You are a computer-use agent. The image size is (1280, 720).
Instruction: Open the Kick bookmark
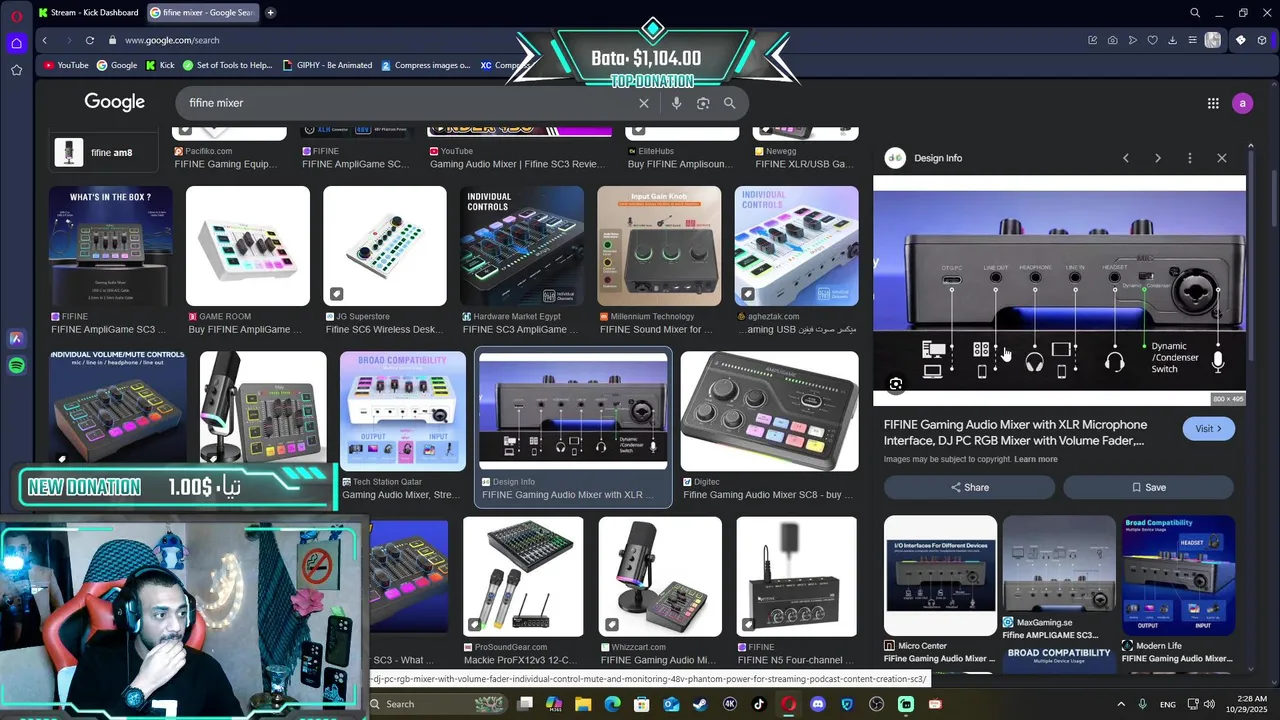point(160,65)
